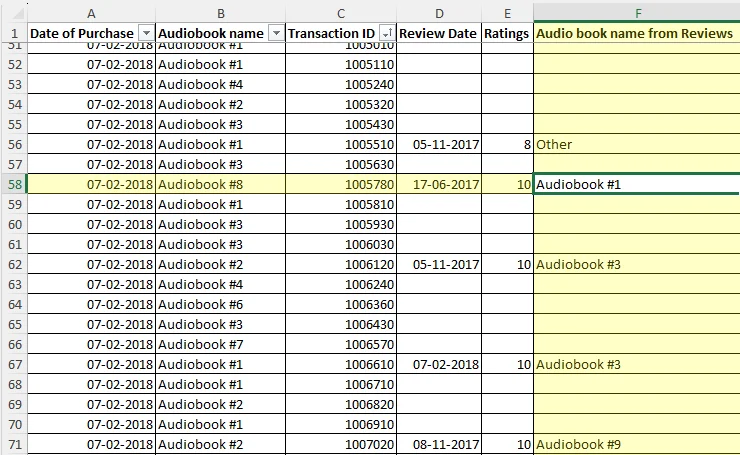Image resolution: width=740 pixels, height=455 pixels.
Task: Select Transaction ID 1005930
Action: (x=341, y=224)
